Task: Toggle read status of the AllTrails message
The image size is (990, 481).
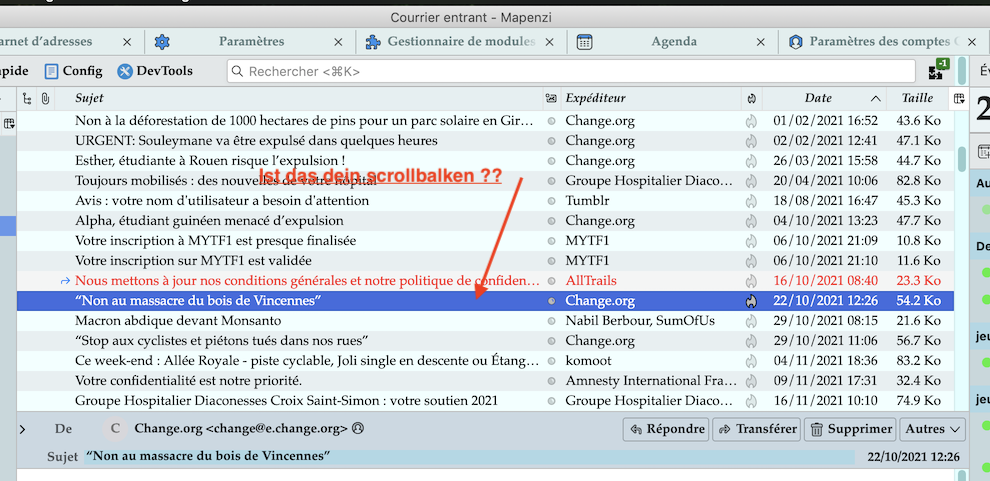Action: coord(551,281)
